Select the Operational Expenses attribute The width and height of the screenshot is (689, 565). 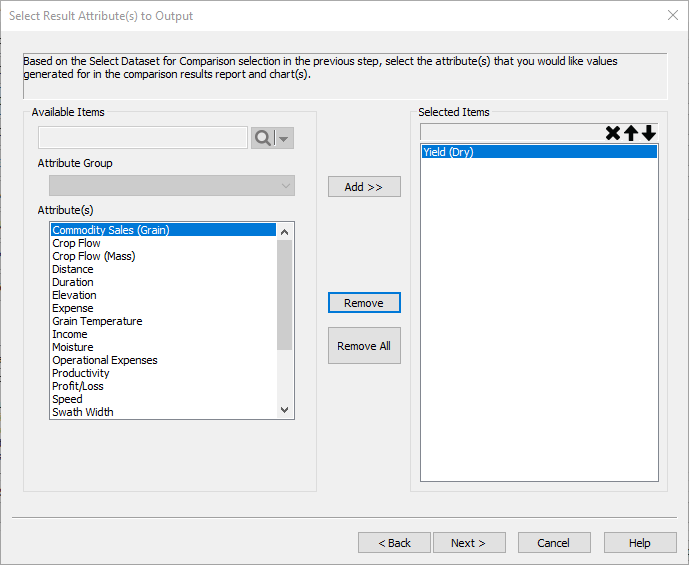163,360
